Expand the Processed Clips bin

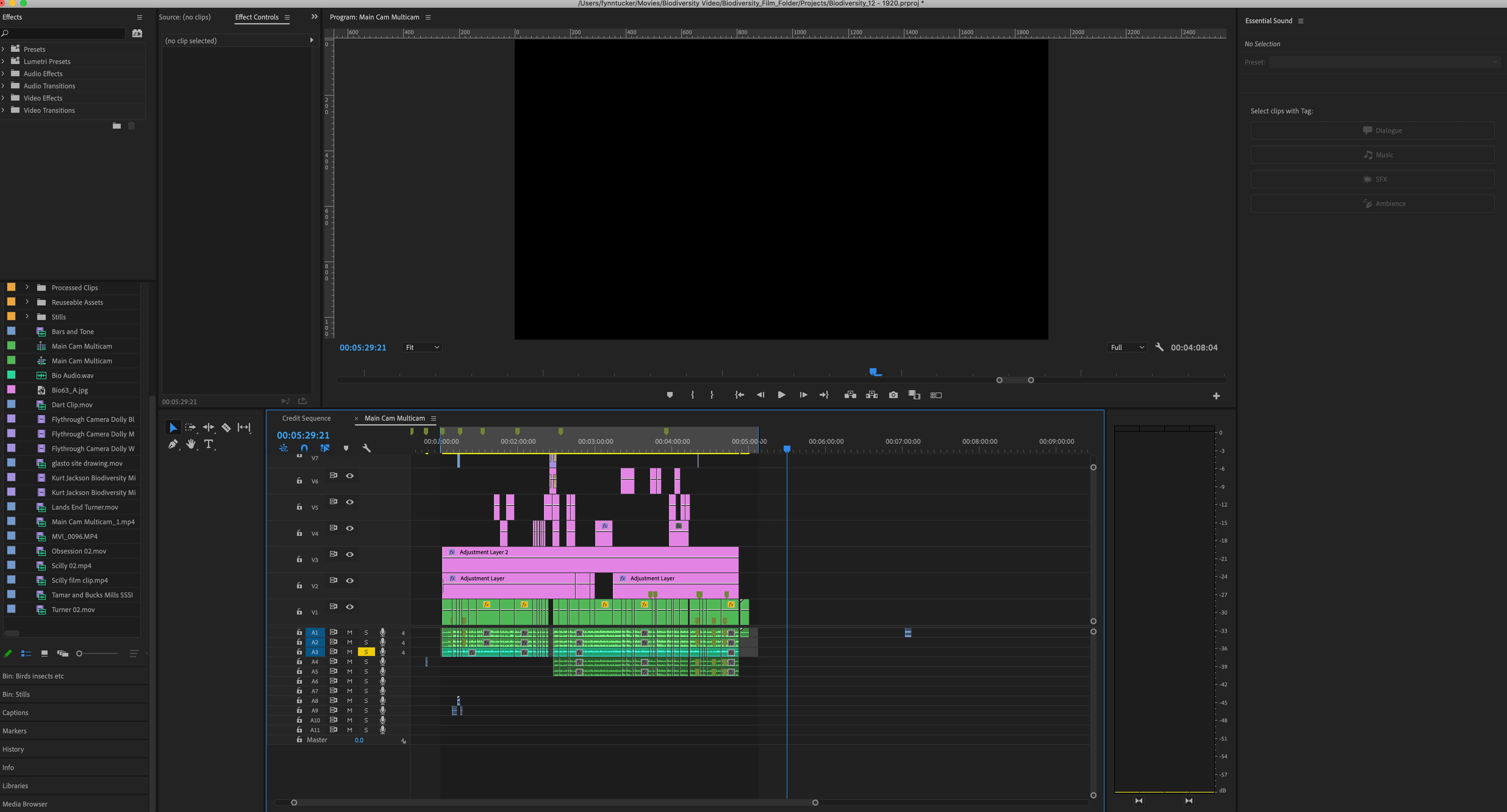point(27,288)
